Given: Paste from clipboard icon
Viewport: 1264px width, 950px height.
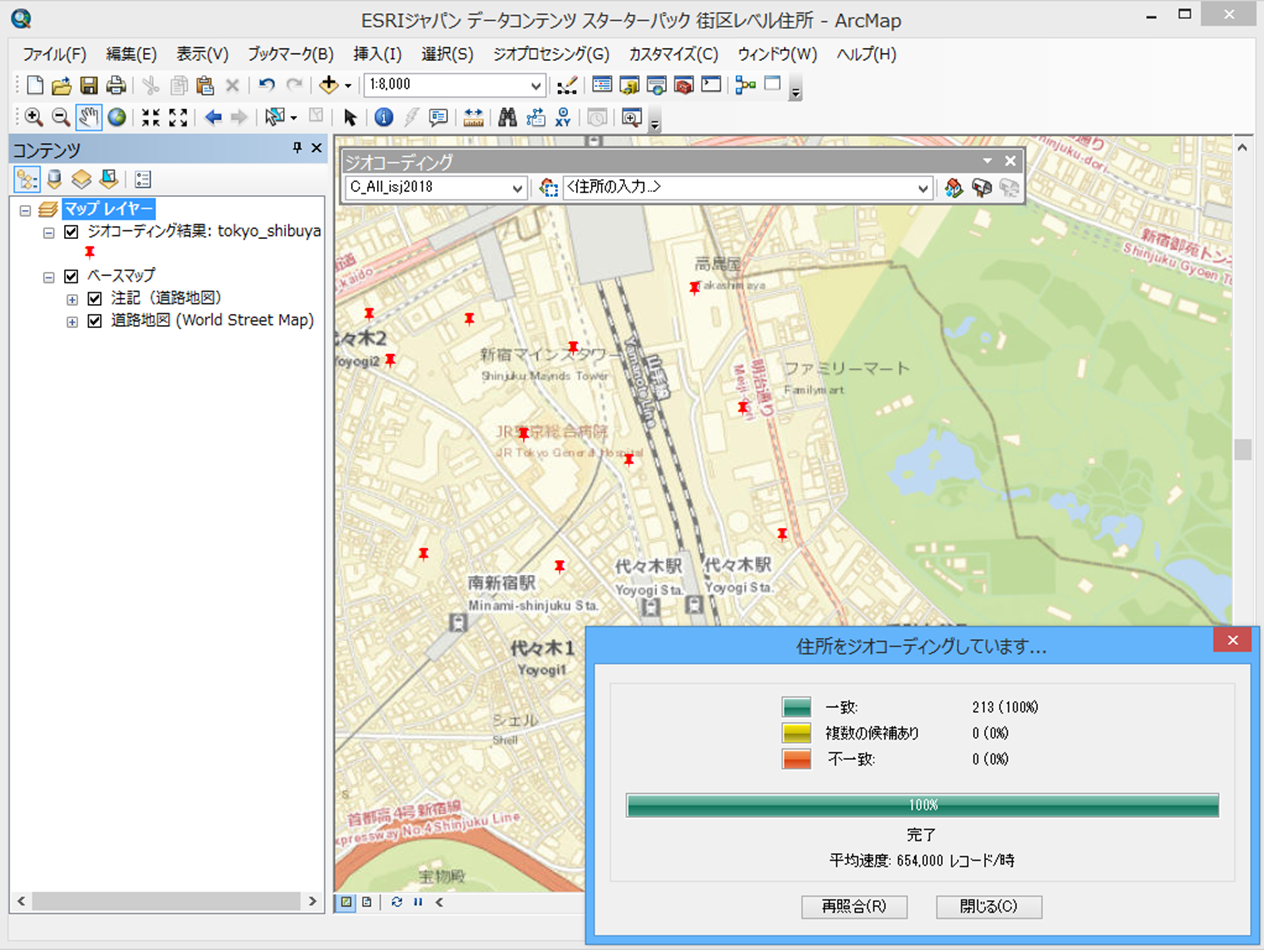Looking at the screenshot, I should [205, 85].
